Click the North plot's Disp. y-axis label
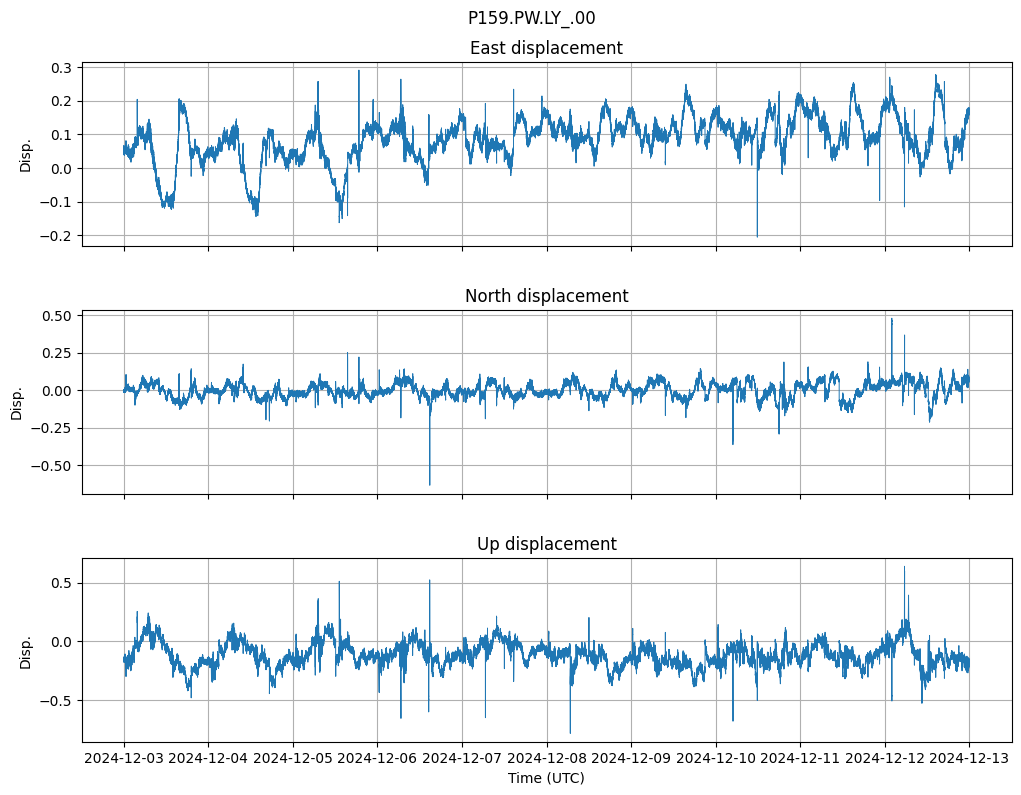The width and height of the screenshot is (1021, 795). pyautogui.click(x=18, y=403)
